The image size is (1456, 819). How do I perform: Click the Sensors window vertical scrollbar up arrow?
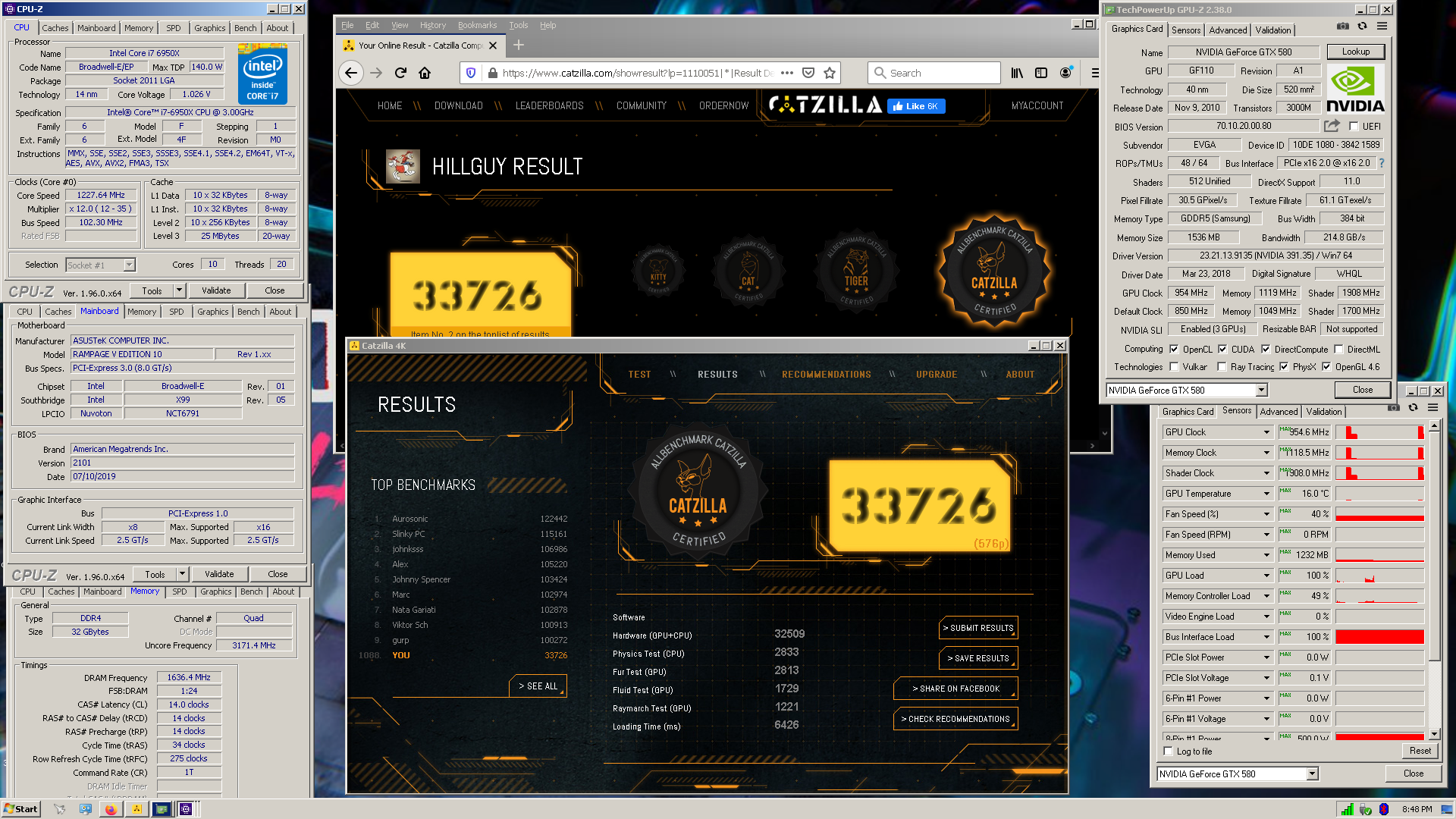[x=1434, y=426]
